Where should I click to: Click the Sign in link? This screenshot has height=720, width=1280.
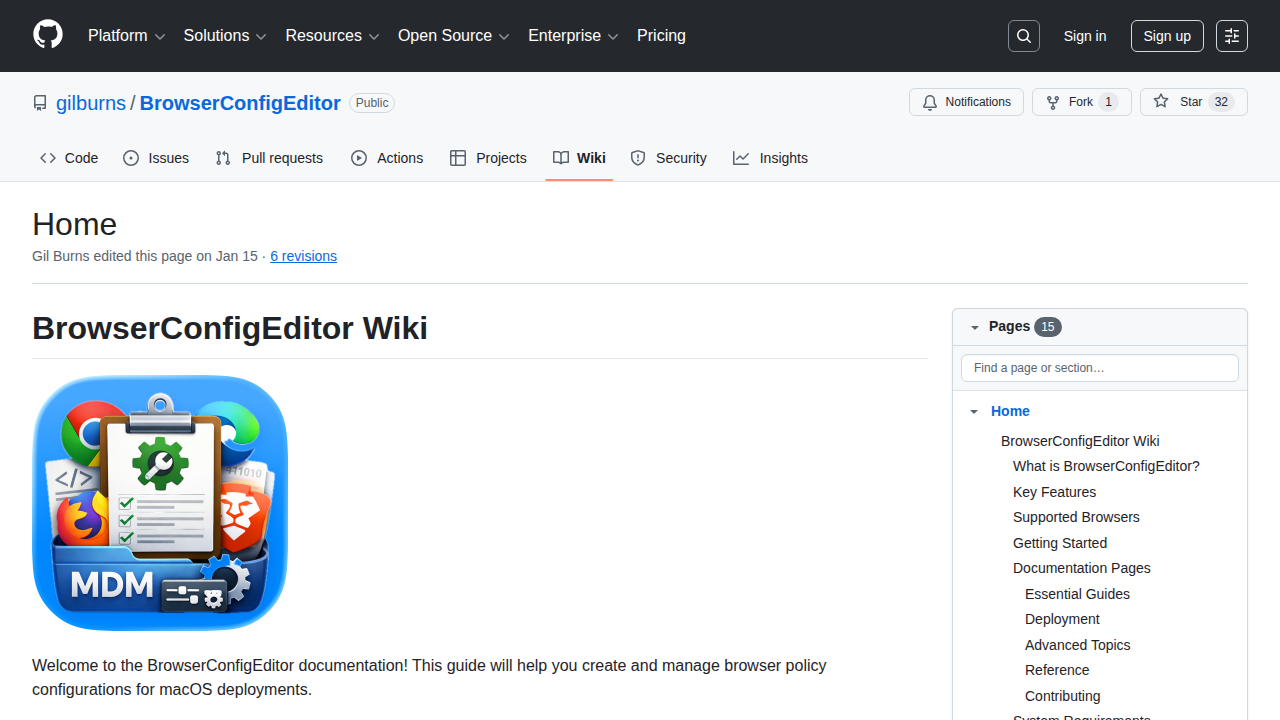(1085, 36)
